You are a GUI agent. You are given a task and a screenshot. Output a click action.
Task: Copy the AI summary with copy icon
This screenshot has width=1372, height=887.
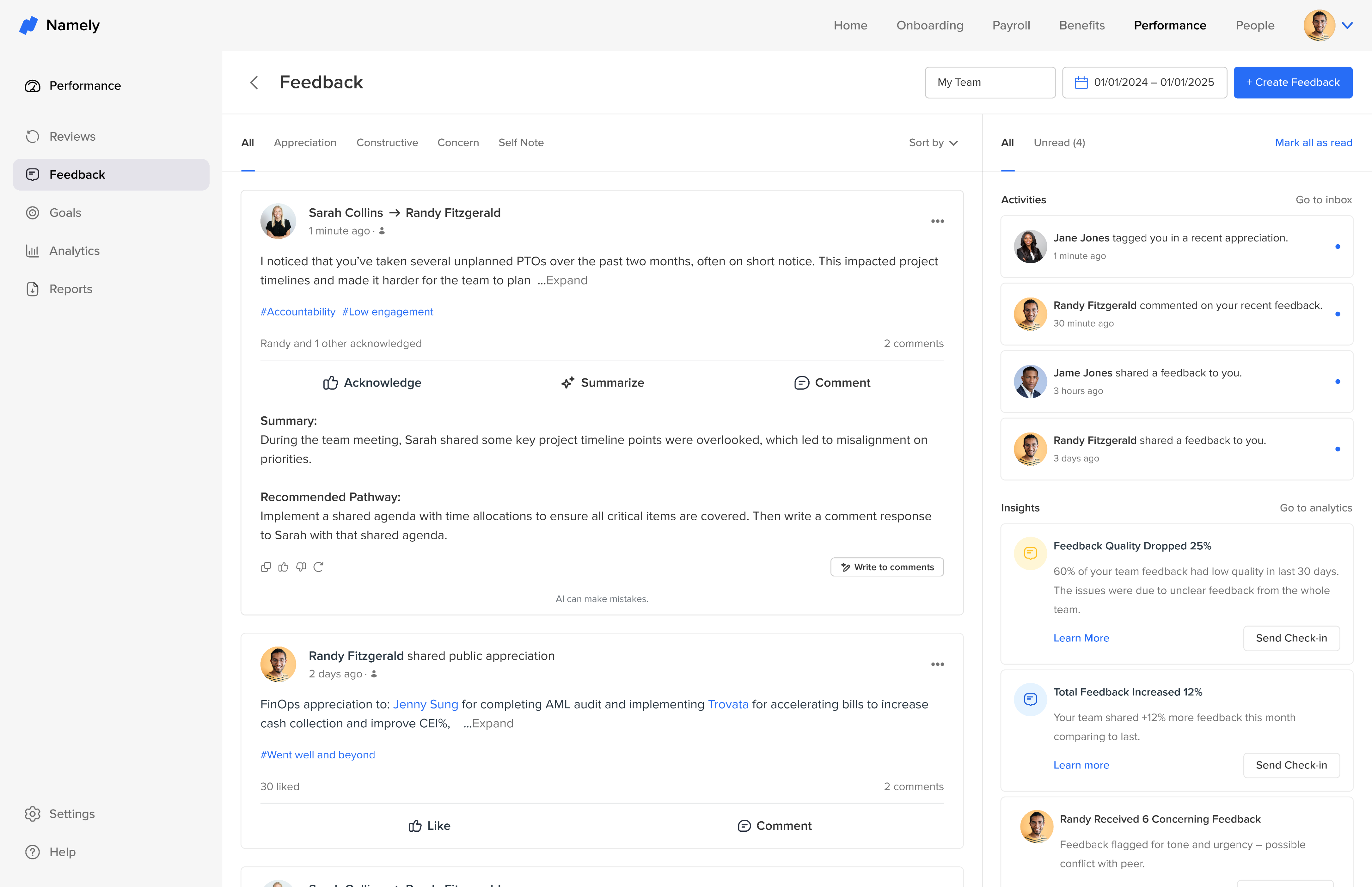(266, 567)
